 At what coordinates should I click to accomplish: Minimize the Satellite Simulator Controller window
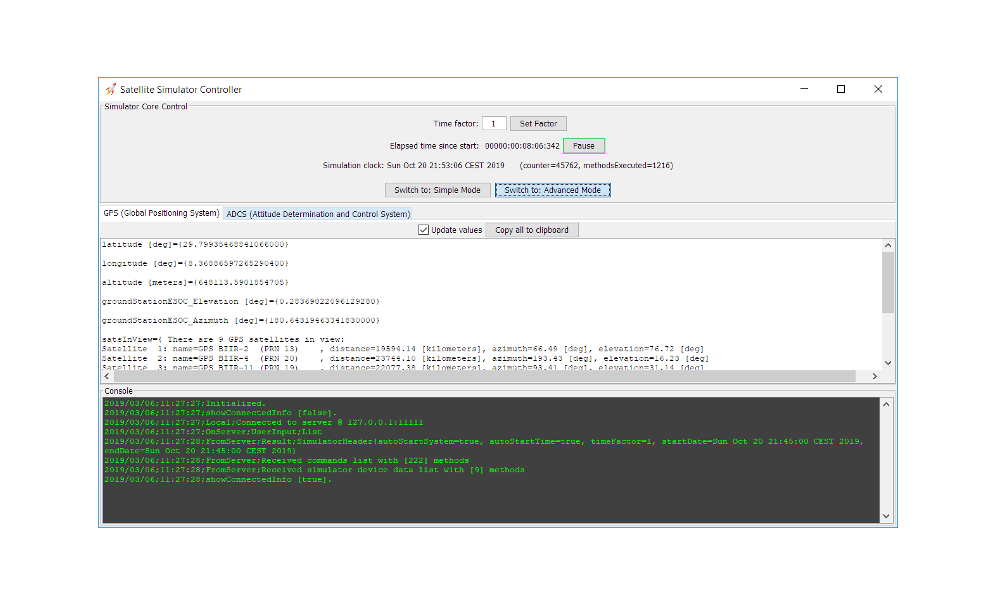coord(803,89)
